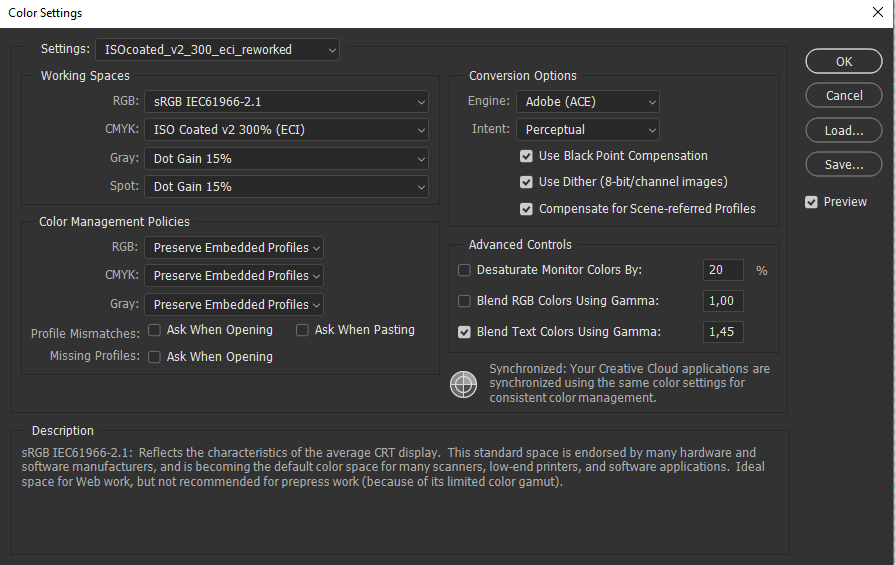Screen dimensions: 895x565
Task: Open conversion Engine dropdown
Action: pyautogui.click(x=588, y=102)
